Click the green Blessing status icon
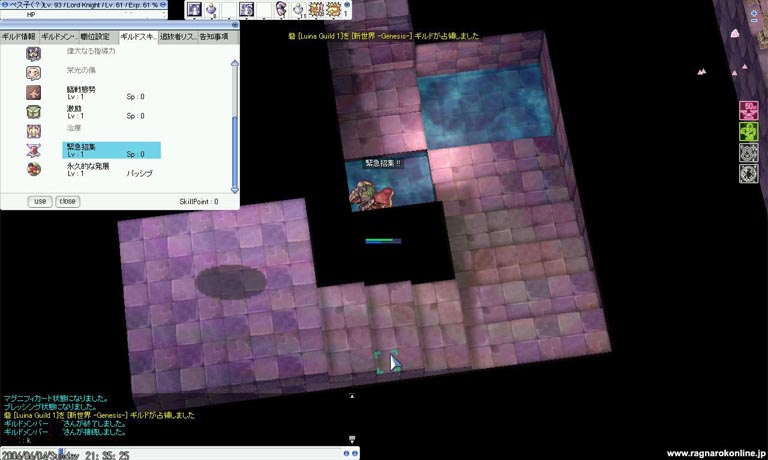 click(x=748, y=132)
